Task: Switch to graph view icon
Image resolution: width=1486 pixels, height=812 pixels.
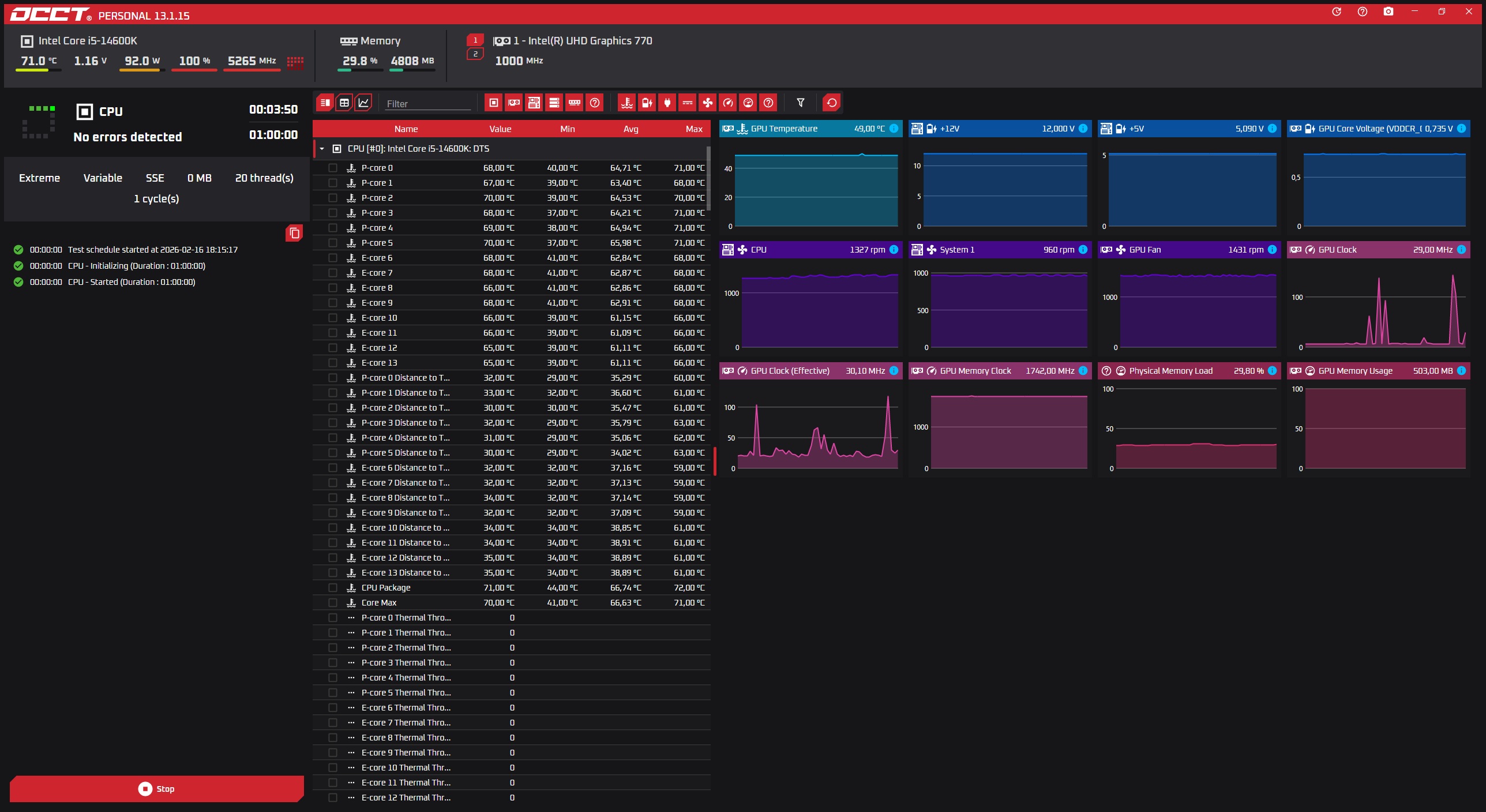Action: click(363, 103)
